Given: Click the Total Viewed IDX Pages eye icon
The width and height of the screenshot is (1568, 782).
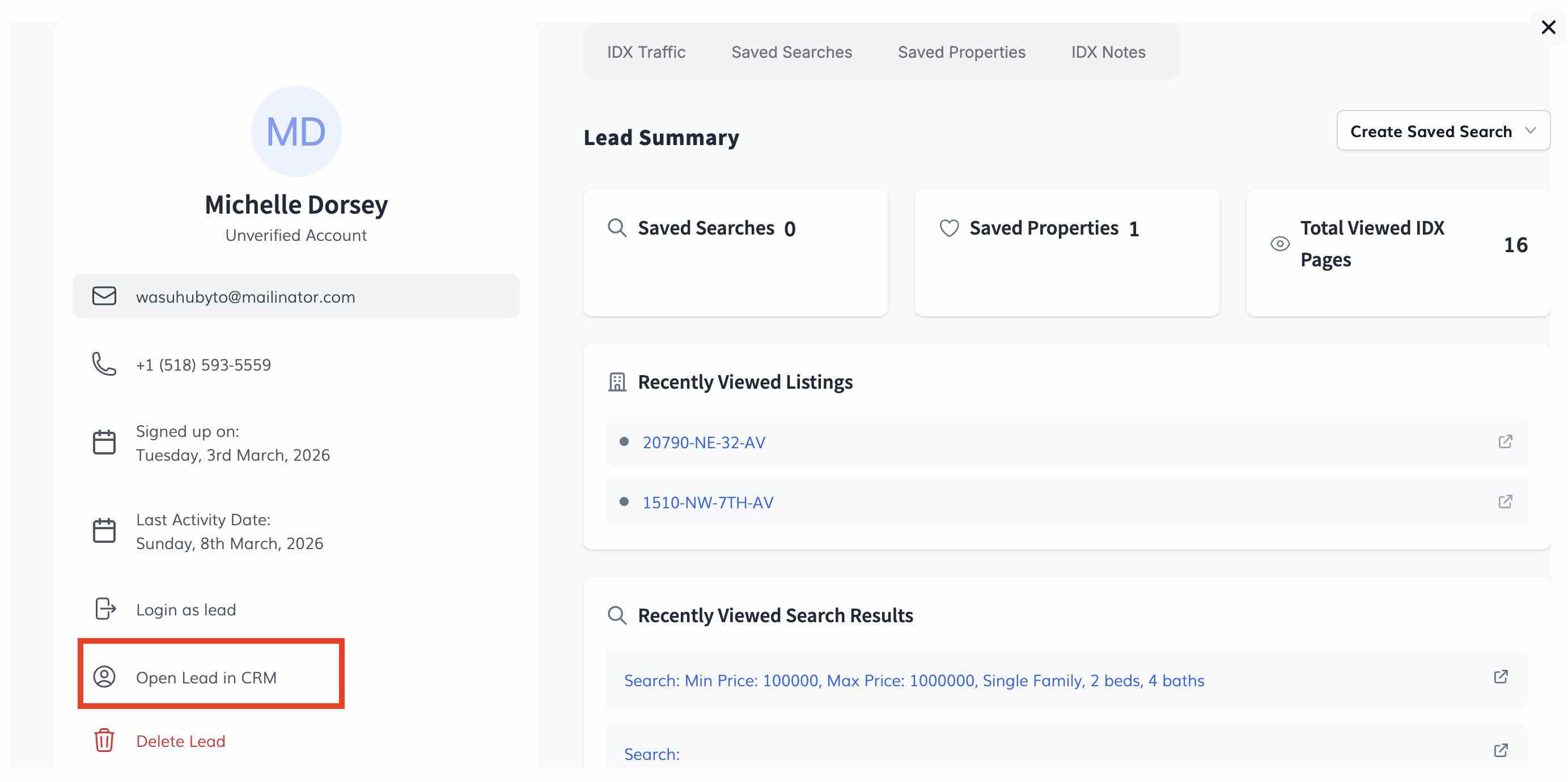Looking at the screenshot, I should 1279,244.
